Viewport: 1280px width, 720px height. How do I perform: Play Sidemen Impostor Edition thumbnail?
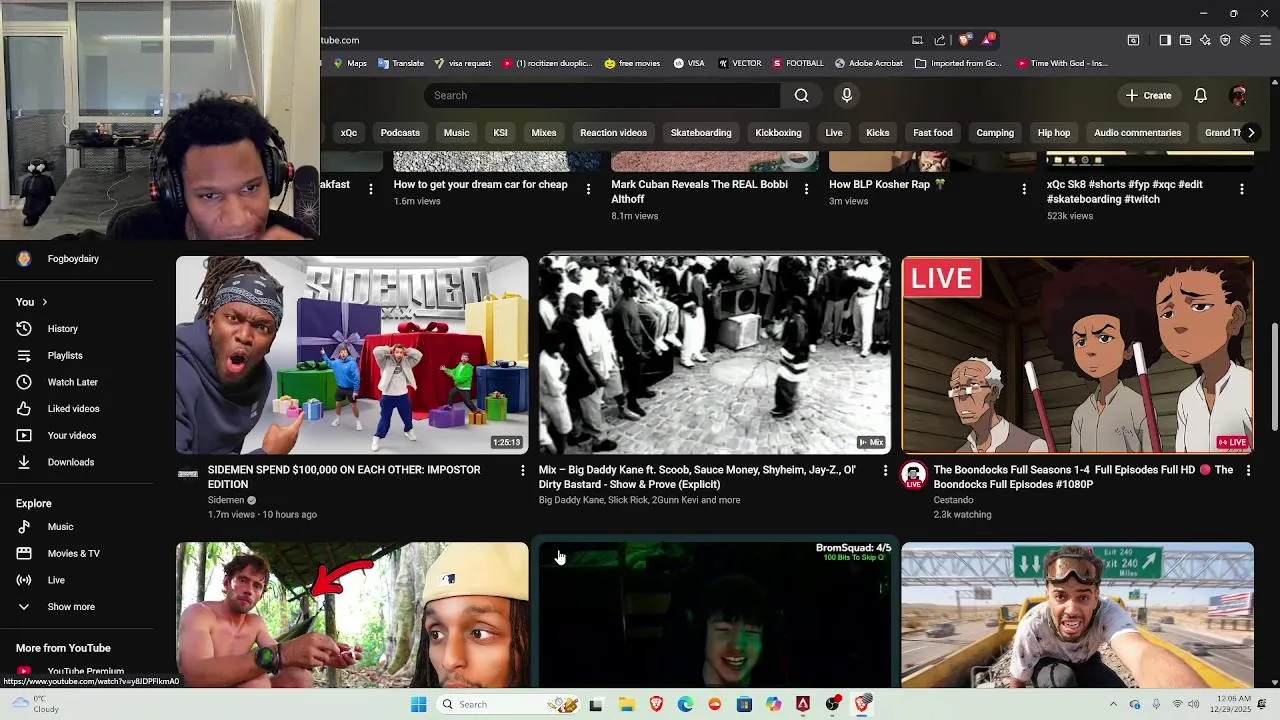352,355
